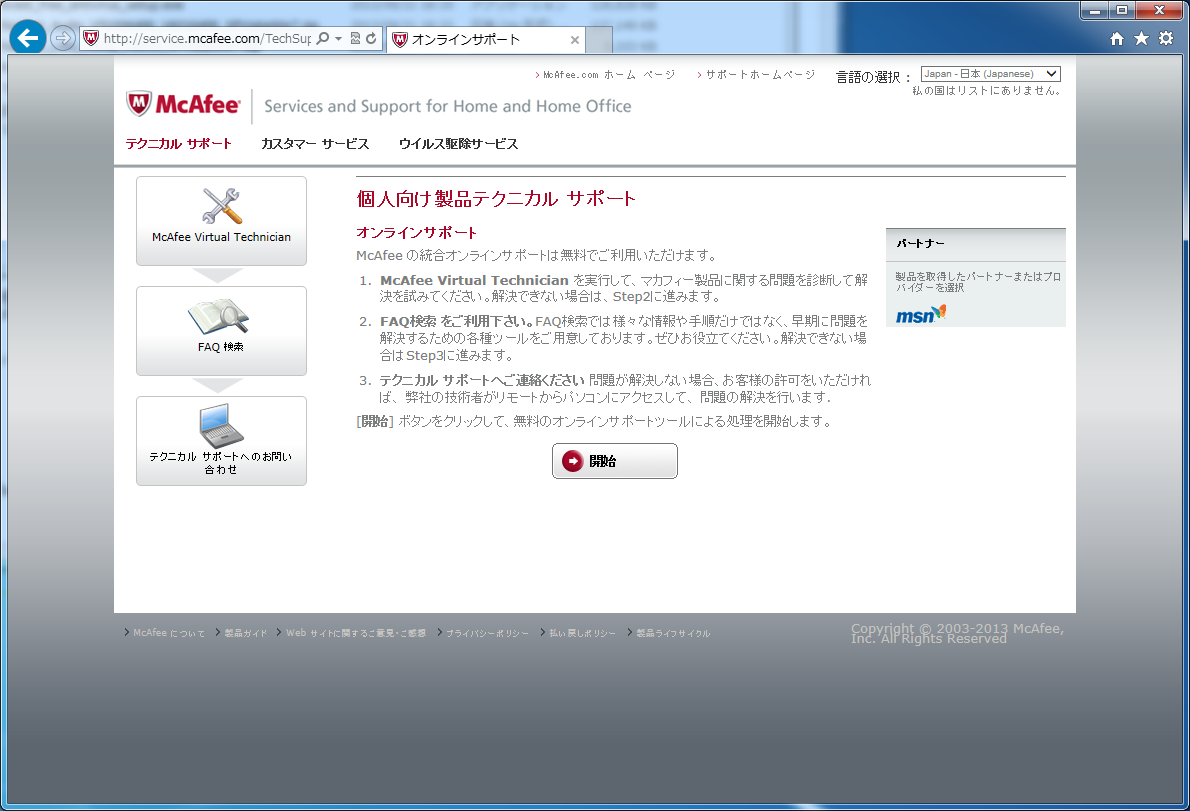
Task: Open サポートホームページ link
Action: coord(760,74)
